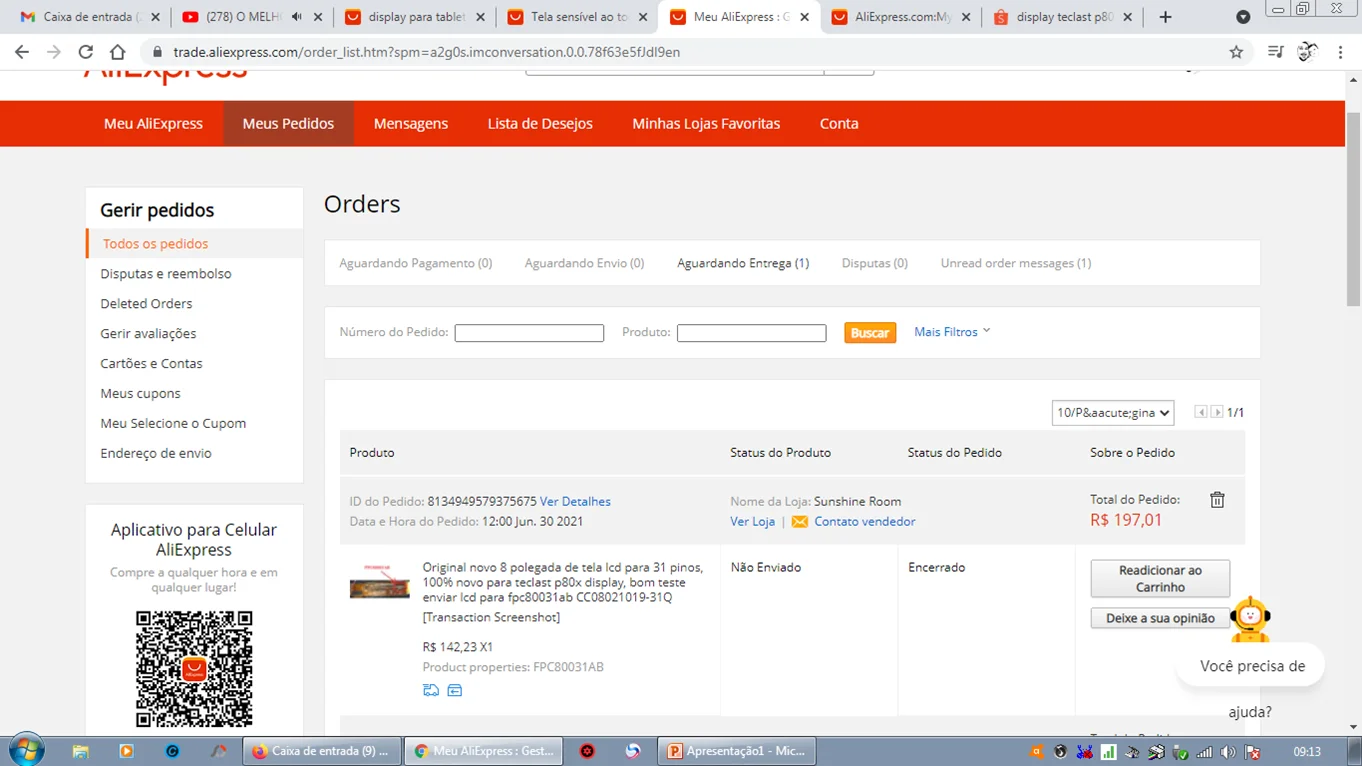
Task: Filter by Aguardando Entrega (1)
Action: pyautogui.click(x=743, y=263)
